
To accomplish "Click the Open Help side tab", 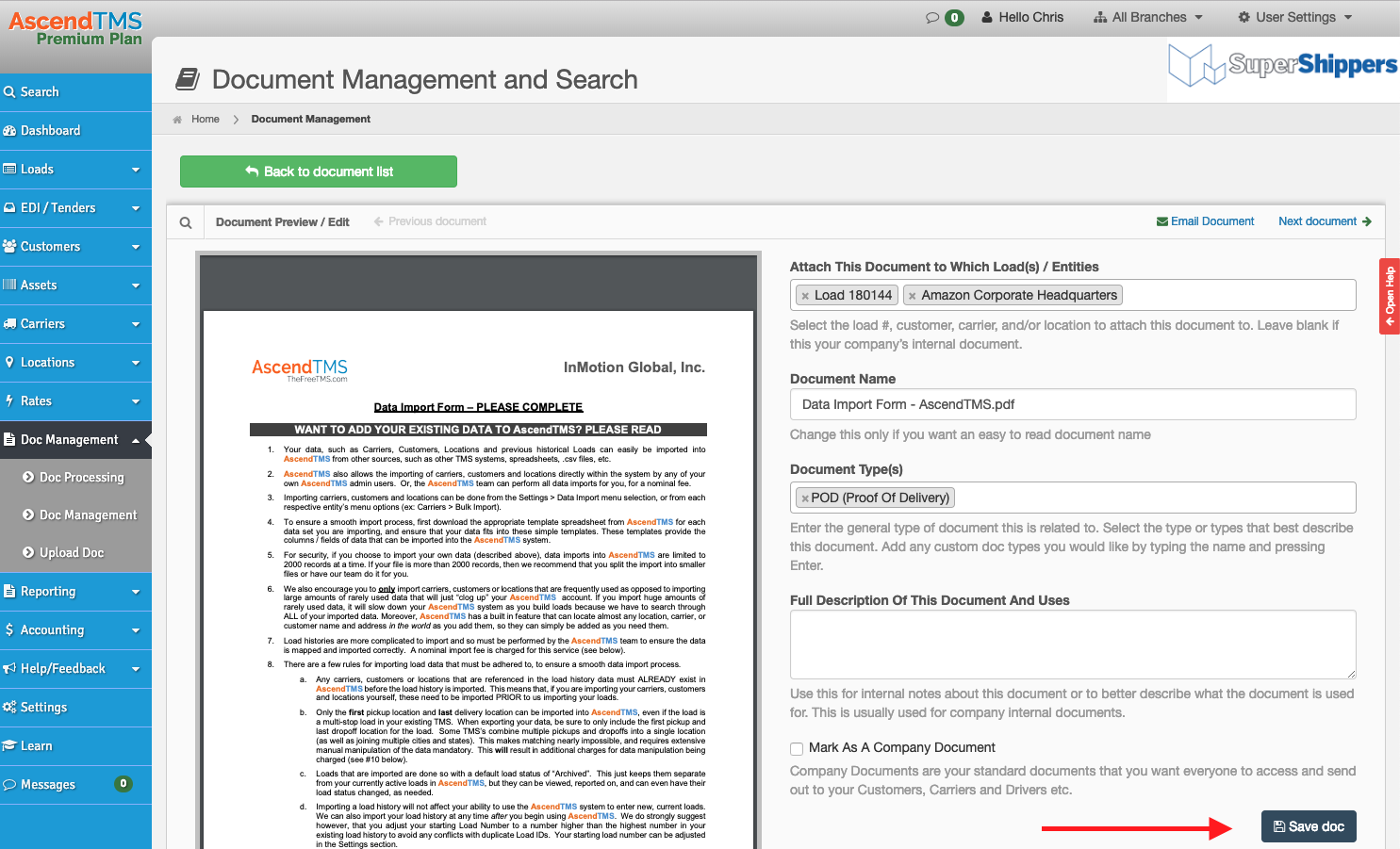I will (1390, 296).
